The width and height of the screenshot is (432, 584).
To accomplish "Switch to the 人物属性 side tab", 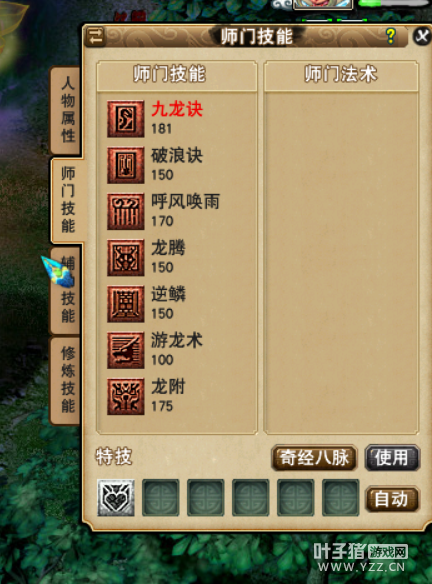I will point(66,110).
